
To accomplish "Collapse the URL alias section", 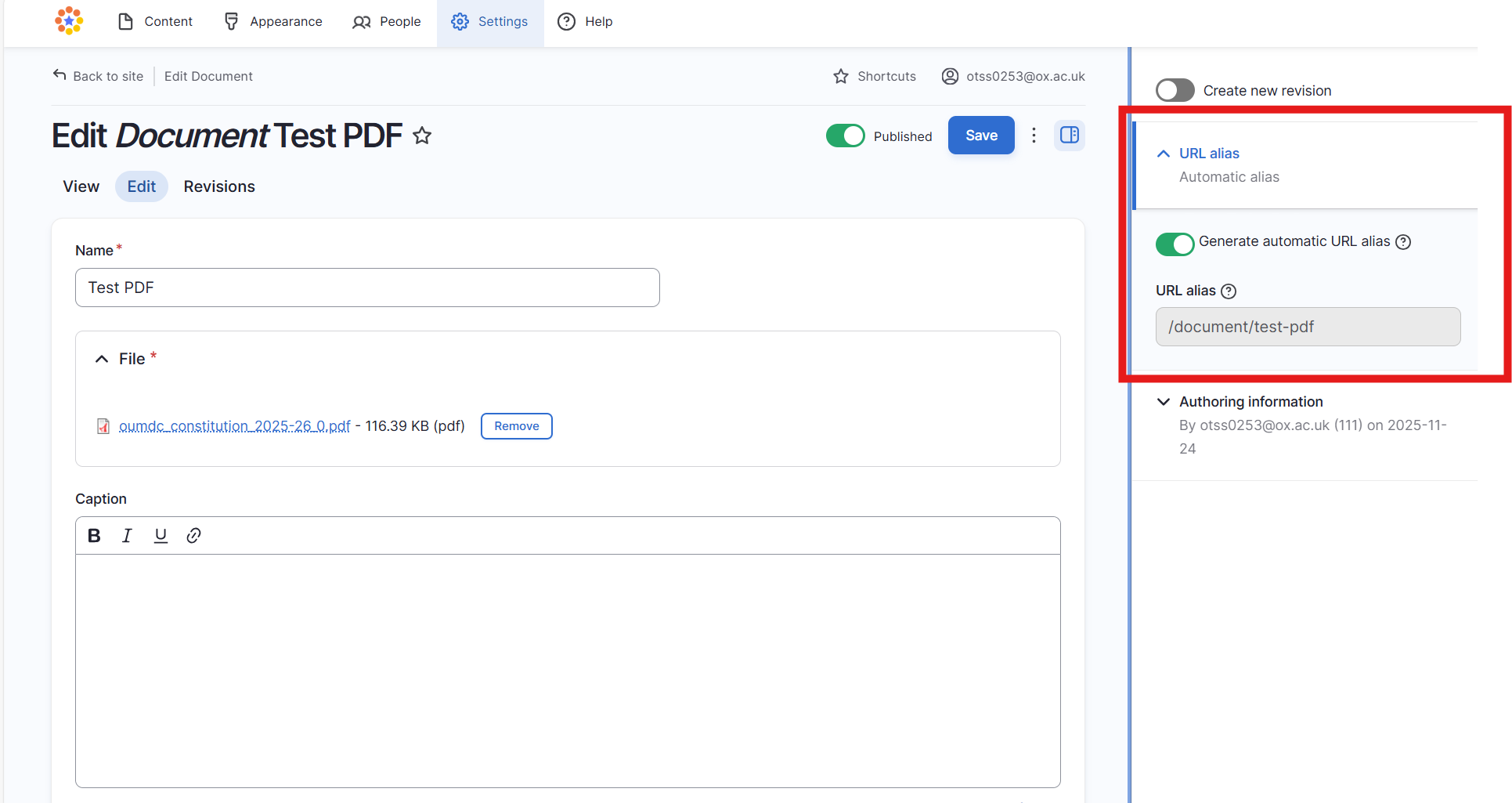I will point(1164,154).
